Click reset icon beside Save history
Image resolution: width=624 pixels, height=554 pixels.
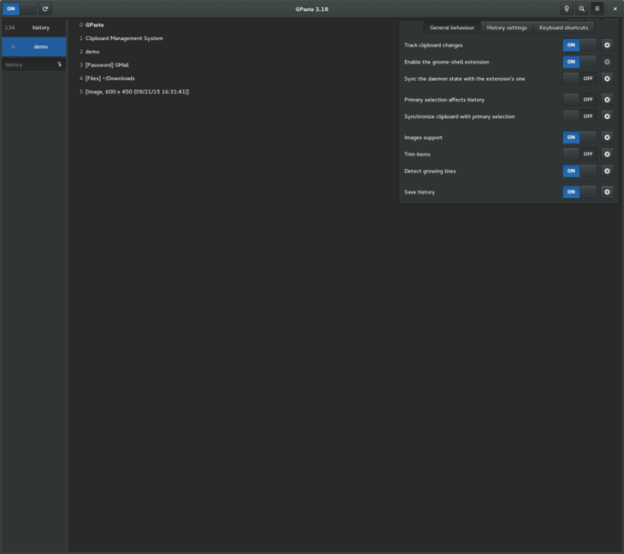(606, 191)
